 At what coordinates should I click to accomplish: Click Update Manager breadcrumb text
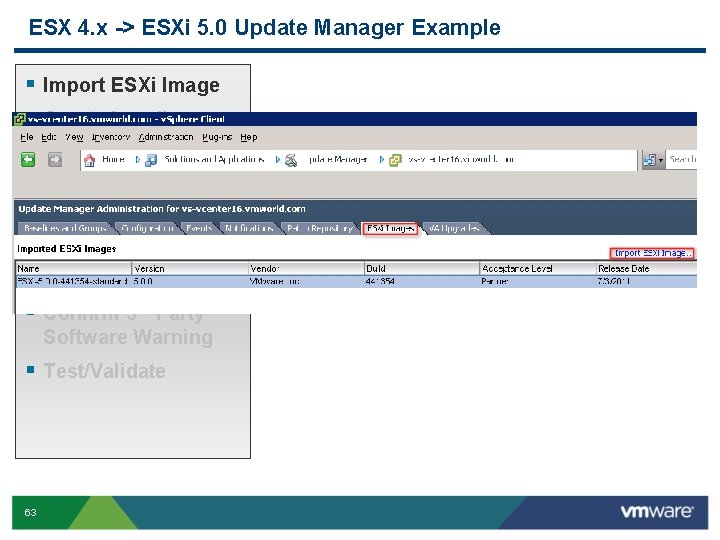(338, 159)
